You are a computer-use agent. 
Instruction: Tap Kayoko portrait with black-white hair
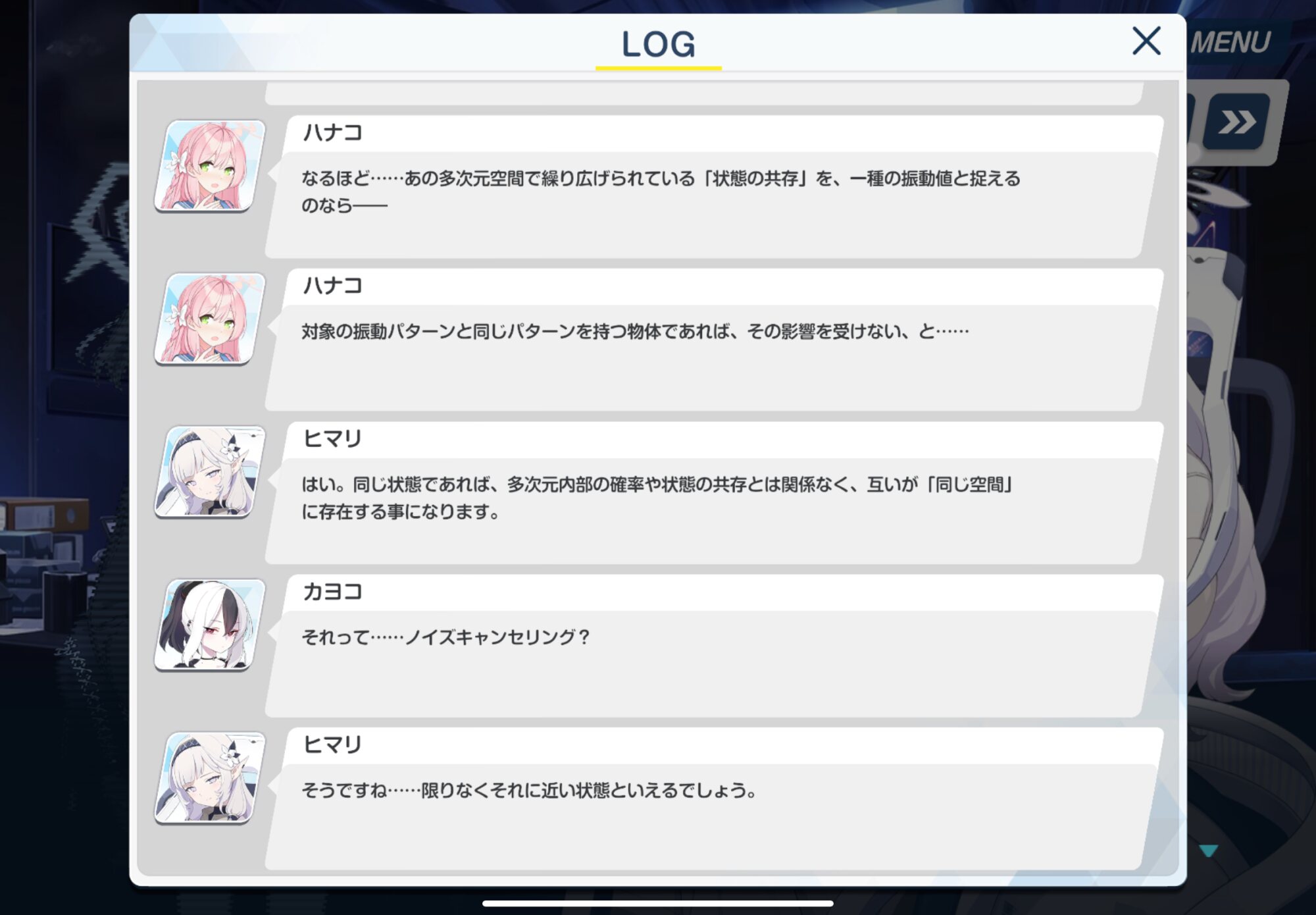(210, 625)
